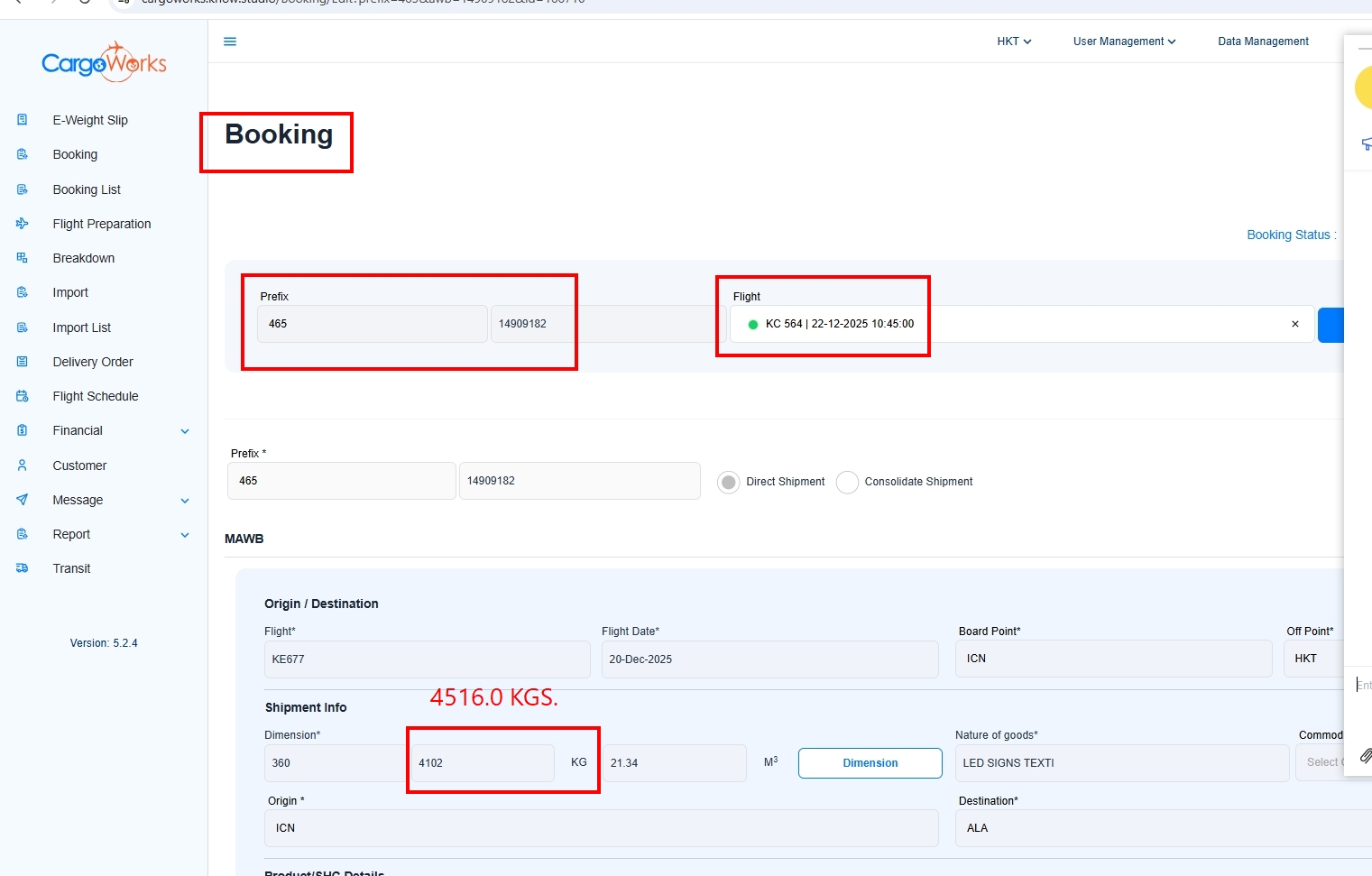Viewport: 1372px width, 876px height.
Task: Click the Transit truck icon
Action: [23, 568]
